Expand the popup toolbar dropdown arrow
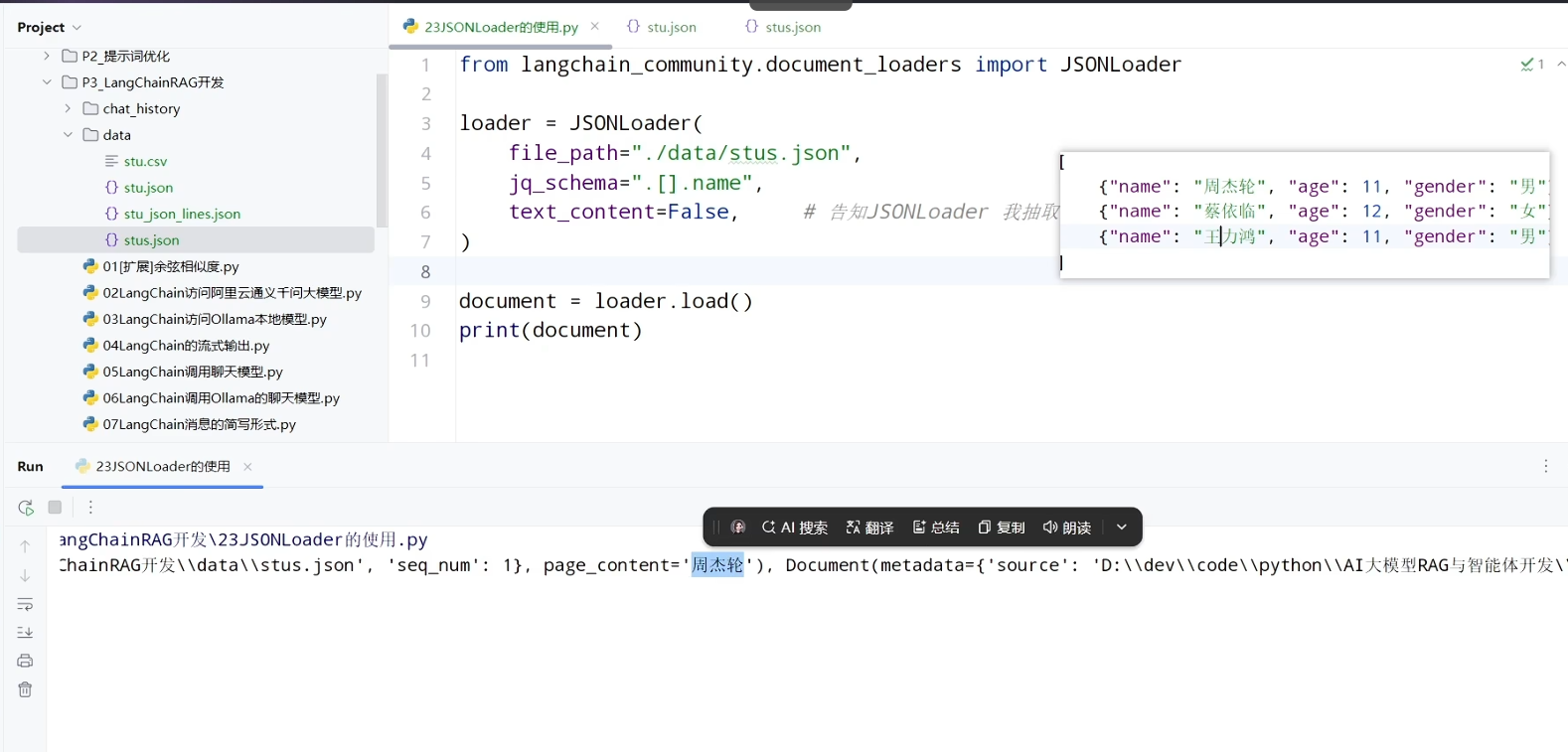 (1122, 527)
